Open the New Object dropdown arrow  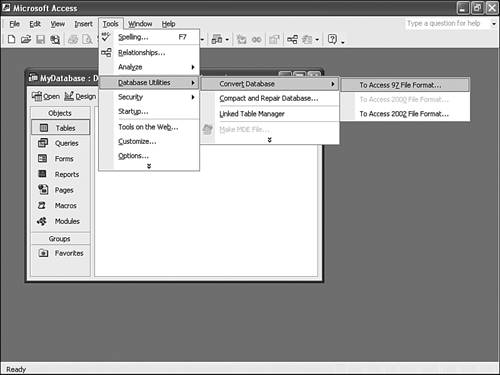point(317,40)
